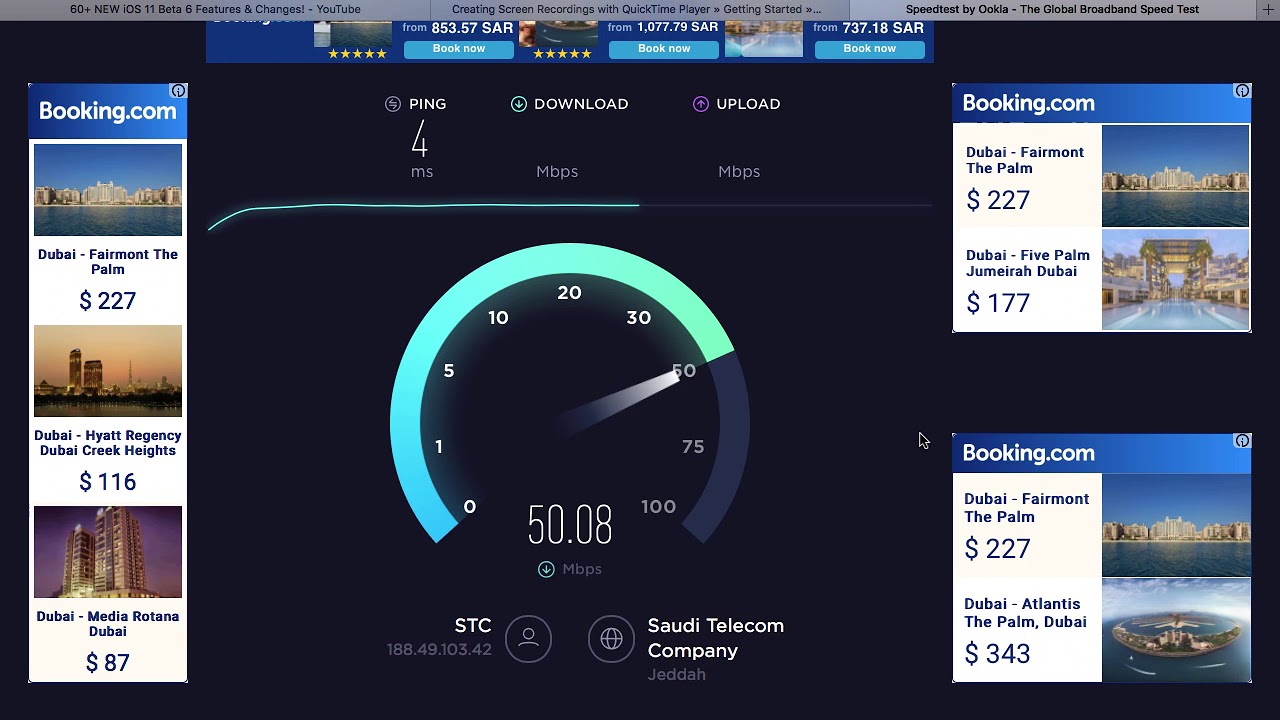
Task: Click Book now under 737.18 SAR
Action: click(x=870, y=49)
